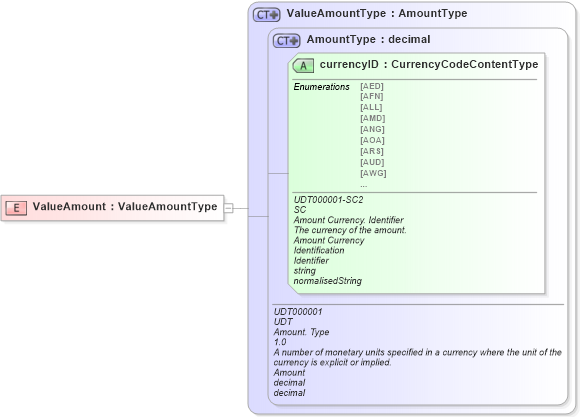Click the ellipsis below the [AWG] enumeration

pos(364,185)
